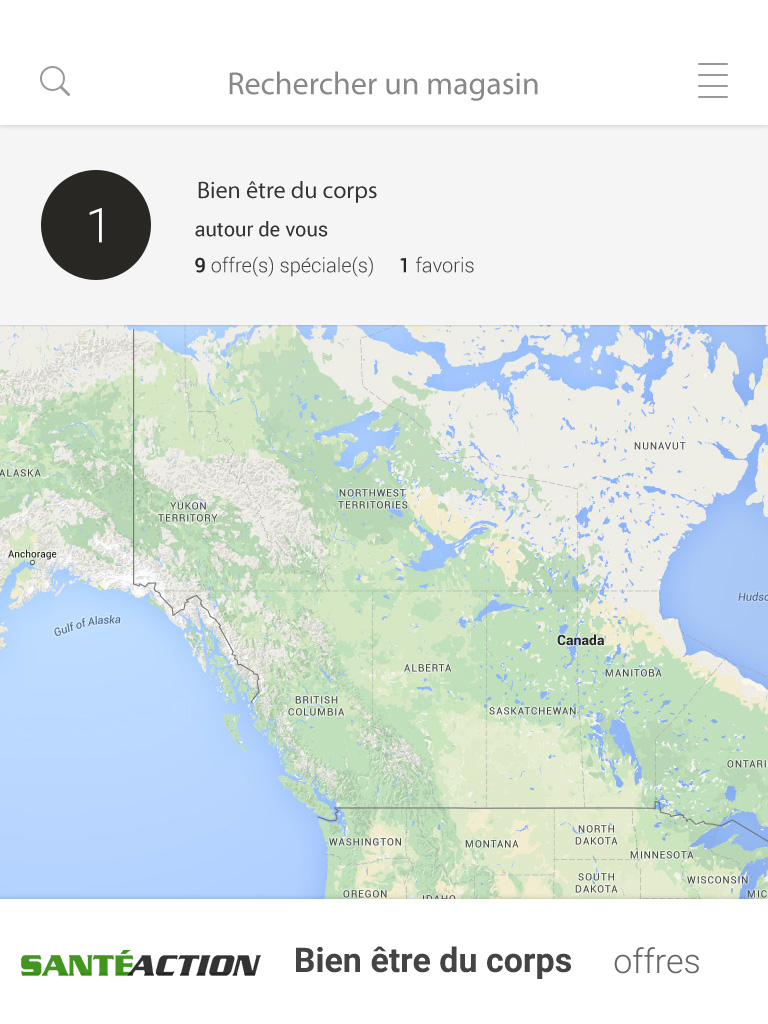Click Northwest Territories map label
This screenshot has width=768, height=1024.
click(373, 499)
